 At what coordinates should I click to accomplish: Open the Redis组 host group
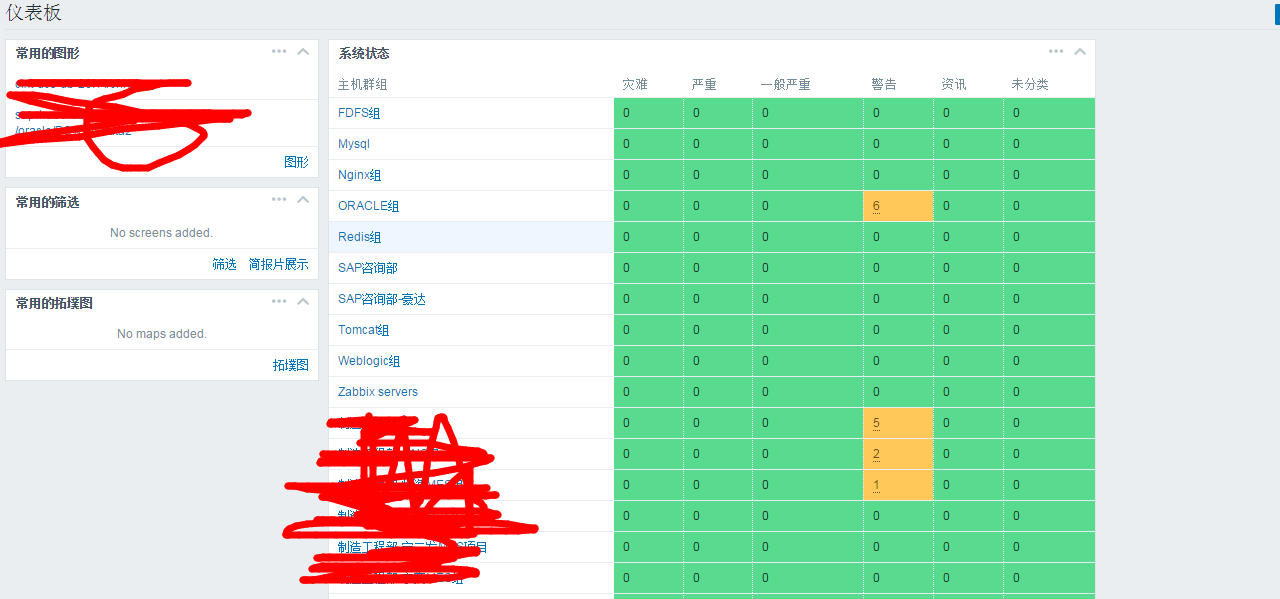(x=360, y=237)
